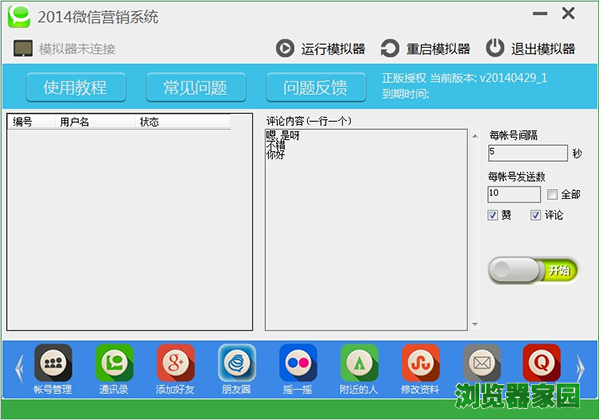Click the 每帐号发送数 count input field
The width and height of the screenshot is (599, 420).
pyautogui.click(x=514, y=194)
